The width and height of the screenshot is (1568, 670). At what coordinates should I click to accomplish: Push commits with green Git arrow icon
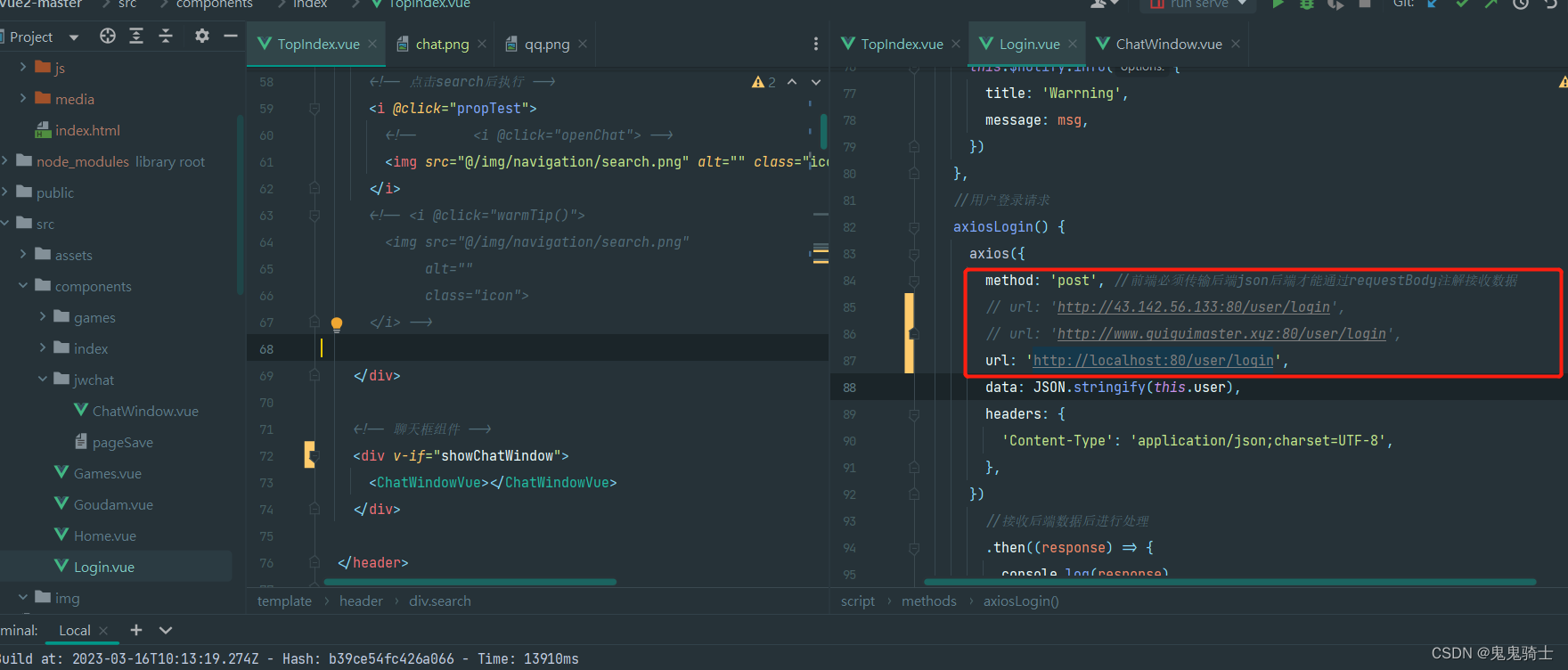pos(1490,4)
